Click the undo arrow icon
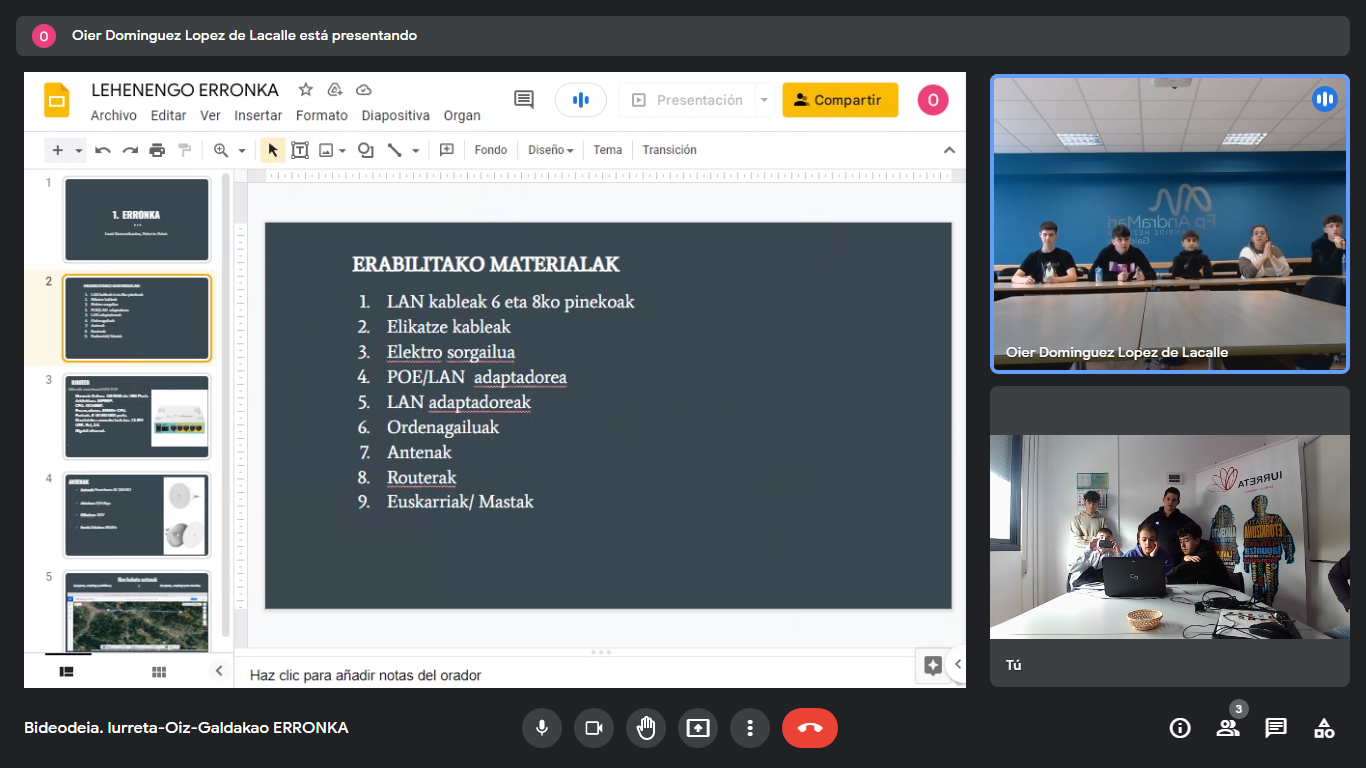This screenshot has width=1366, height=768. [x=103, y=150]
